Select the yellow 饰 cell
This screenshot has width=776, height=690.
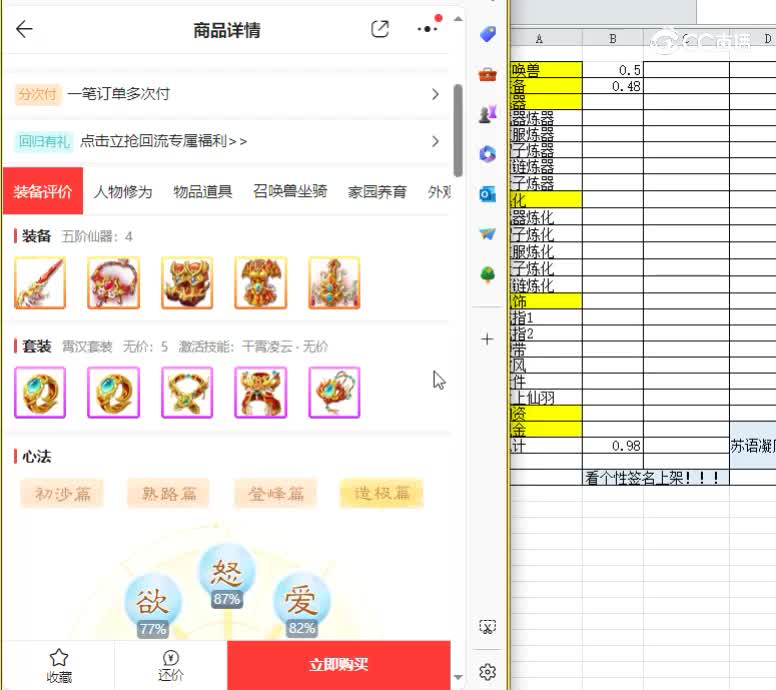point(546,300)
